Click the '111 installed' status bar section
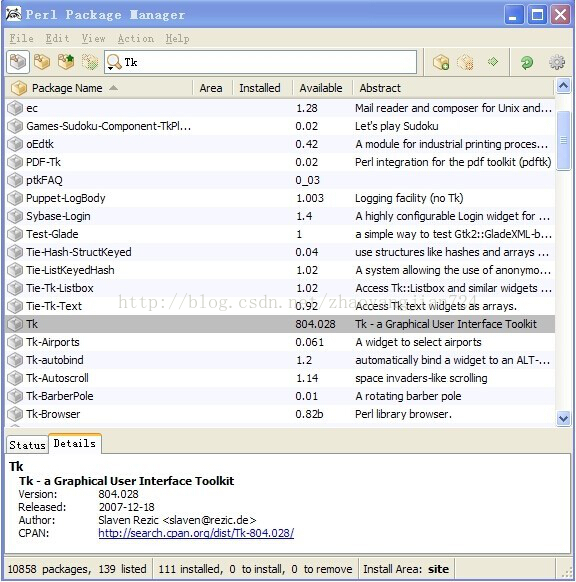This screenshot has height=582, width=576. coord(255,569)
